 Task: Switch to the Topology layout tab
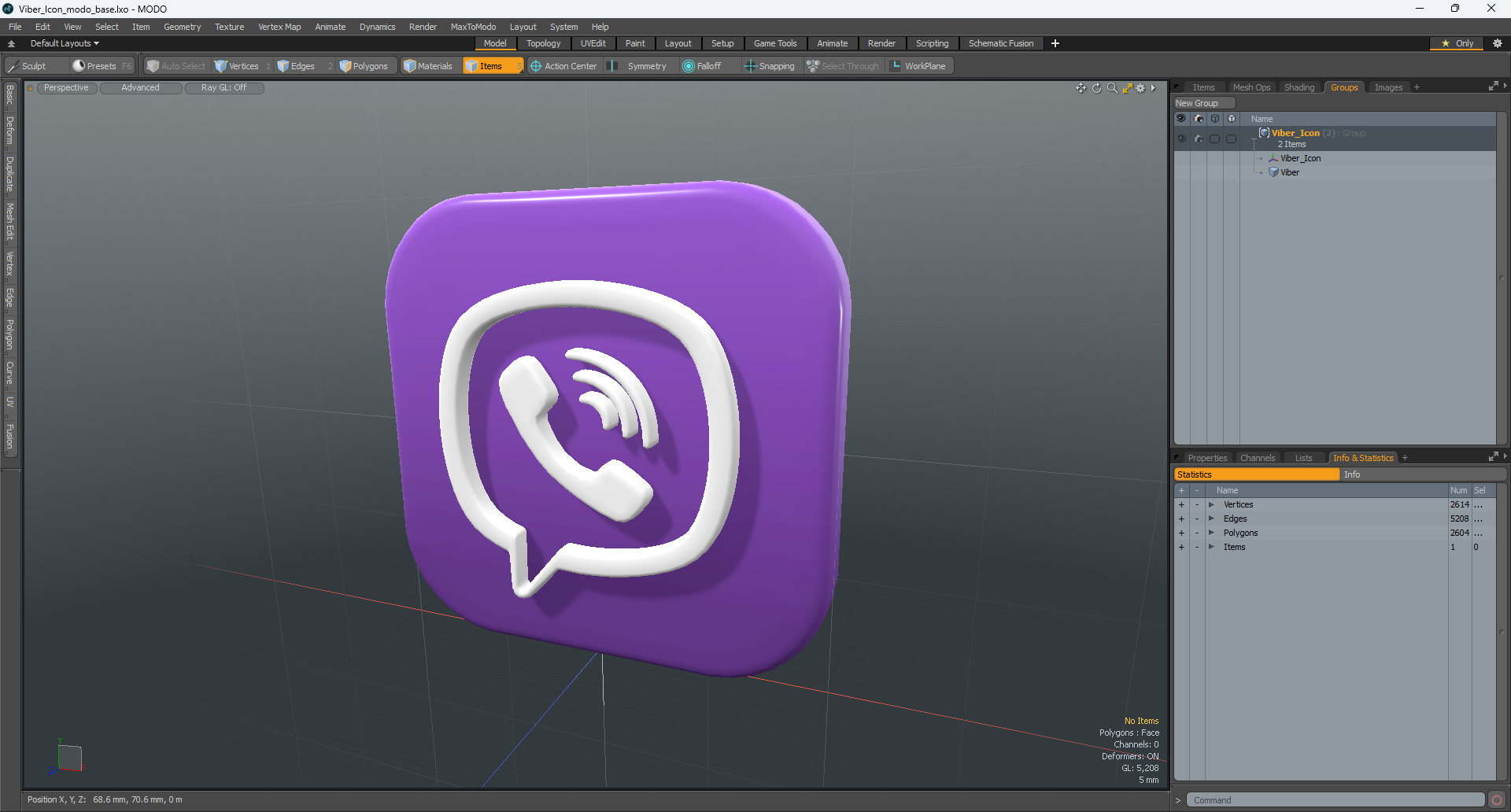(x=543, y=43)
